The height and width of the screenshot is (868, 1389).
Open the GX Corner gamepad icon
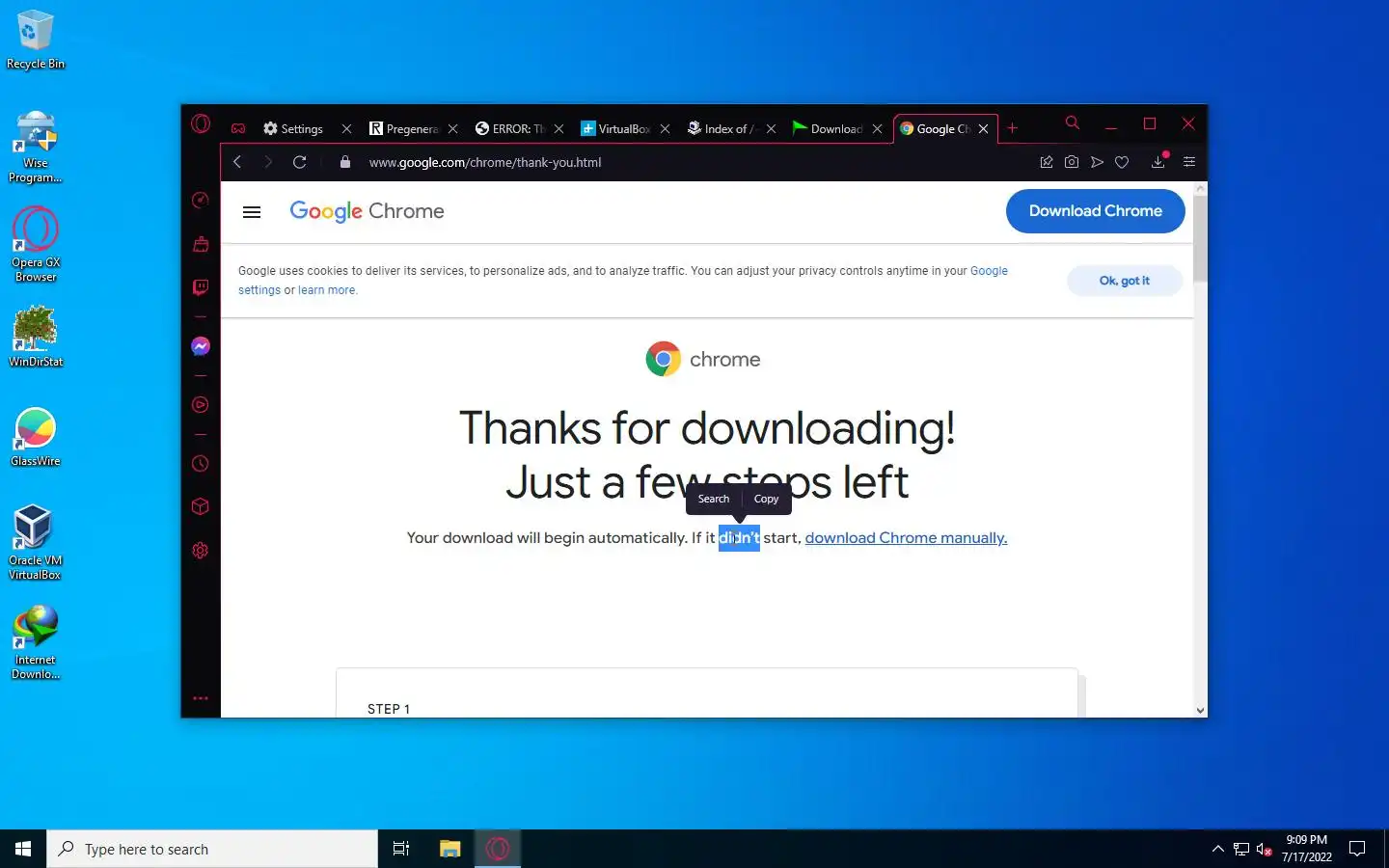238,128
